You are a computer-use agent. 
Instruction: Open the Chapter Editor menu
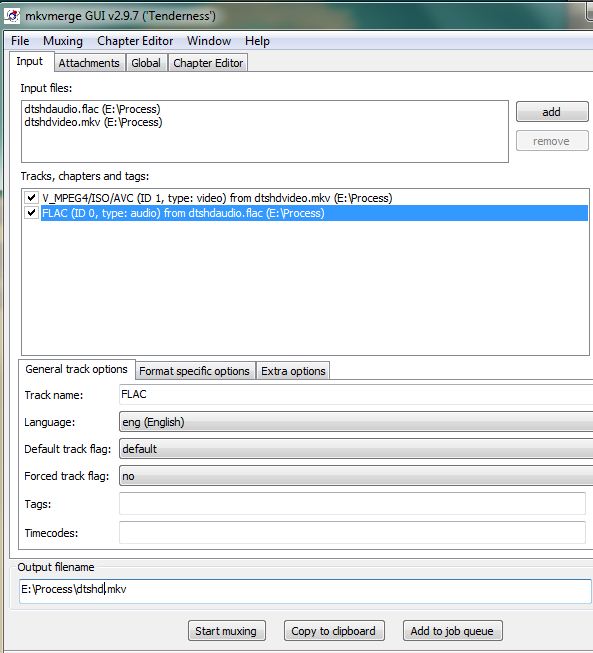click(135, 41)
